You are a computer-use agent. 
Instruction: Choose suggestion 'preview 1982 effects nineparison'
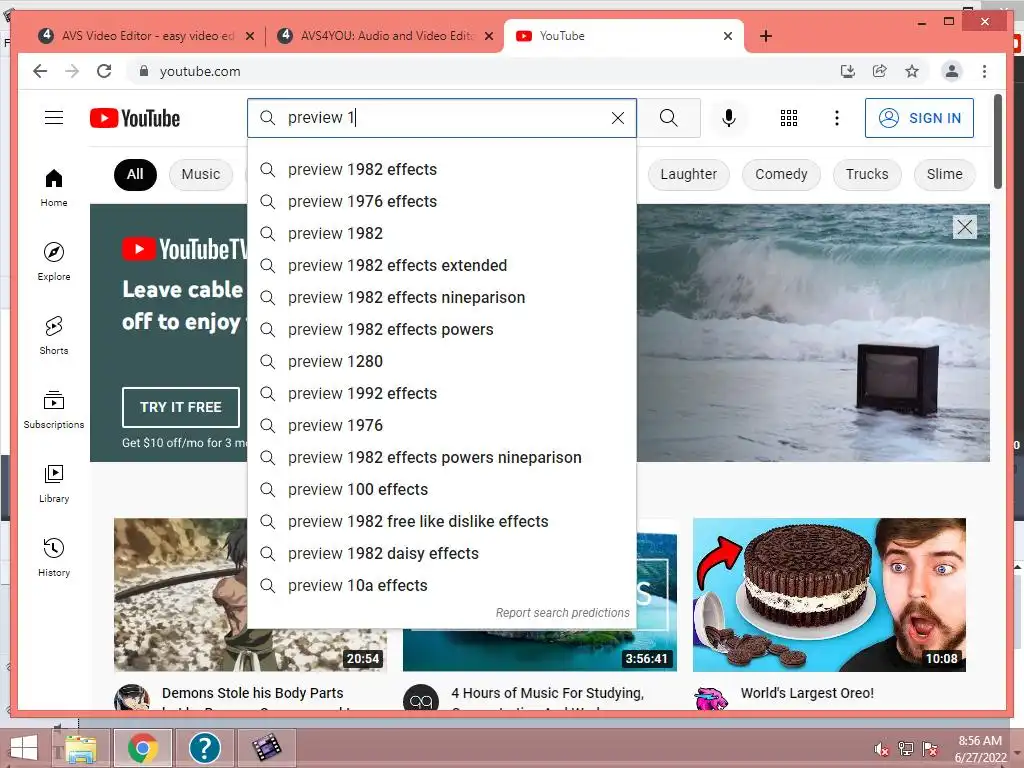(442, 298)
